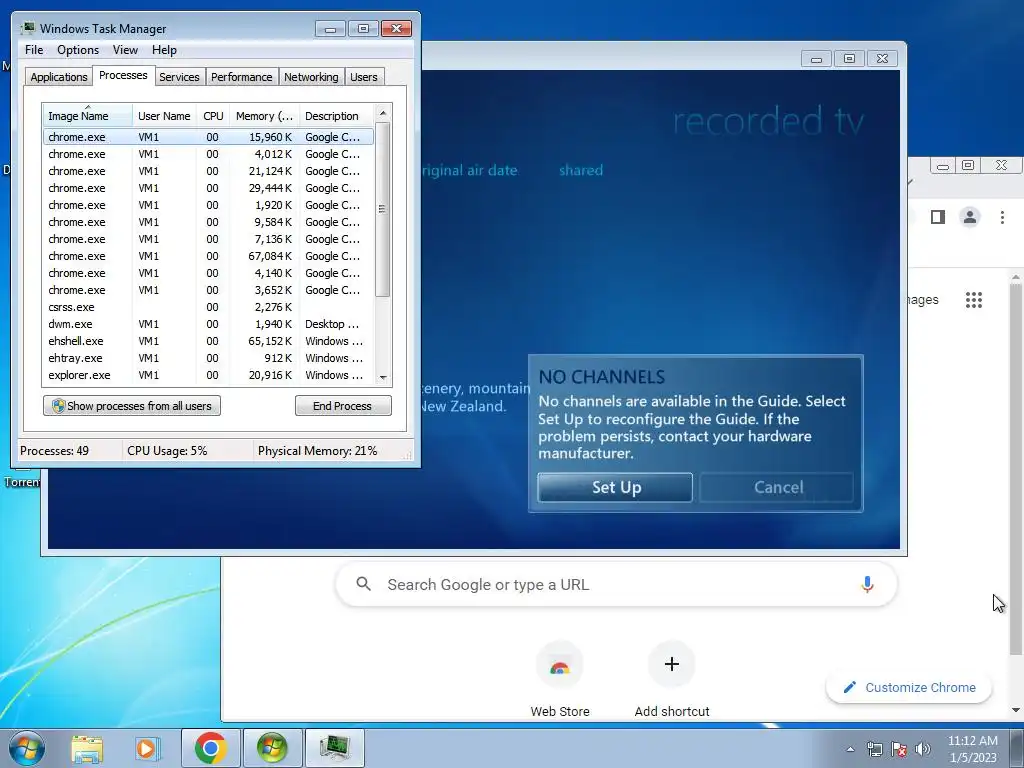Maximize the Media Center window
This screenshot has width=1024, height=768.
click(849, 59)
